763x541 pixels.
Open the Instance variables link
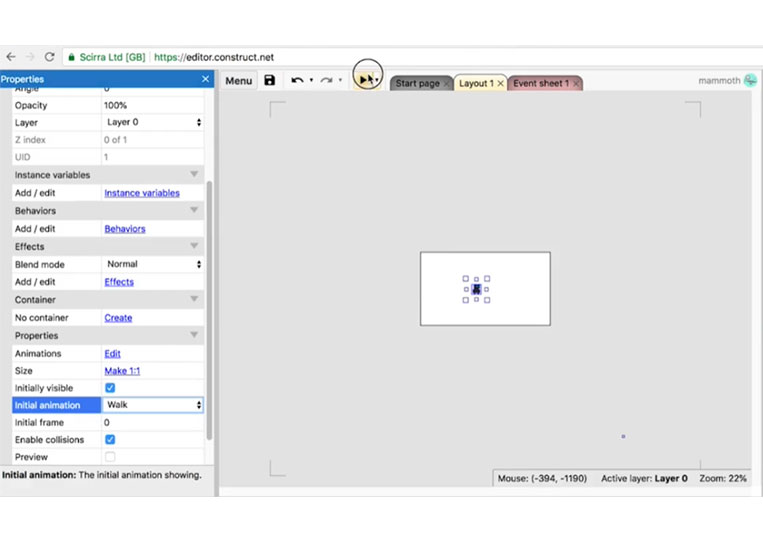[x=142, y=193]
